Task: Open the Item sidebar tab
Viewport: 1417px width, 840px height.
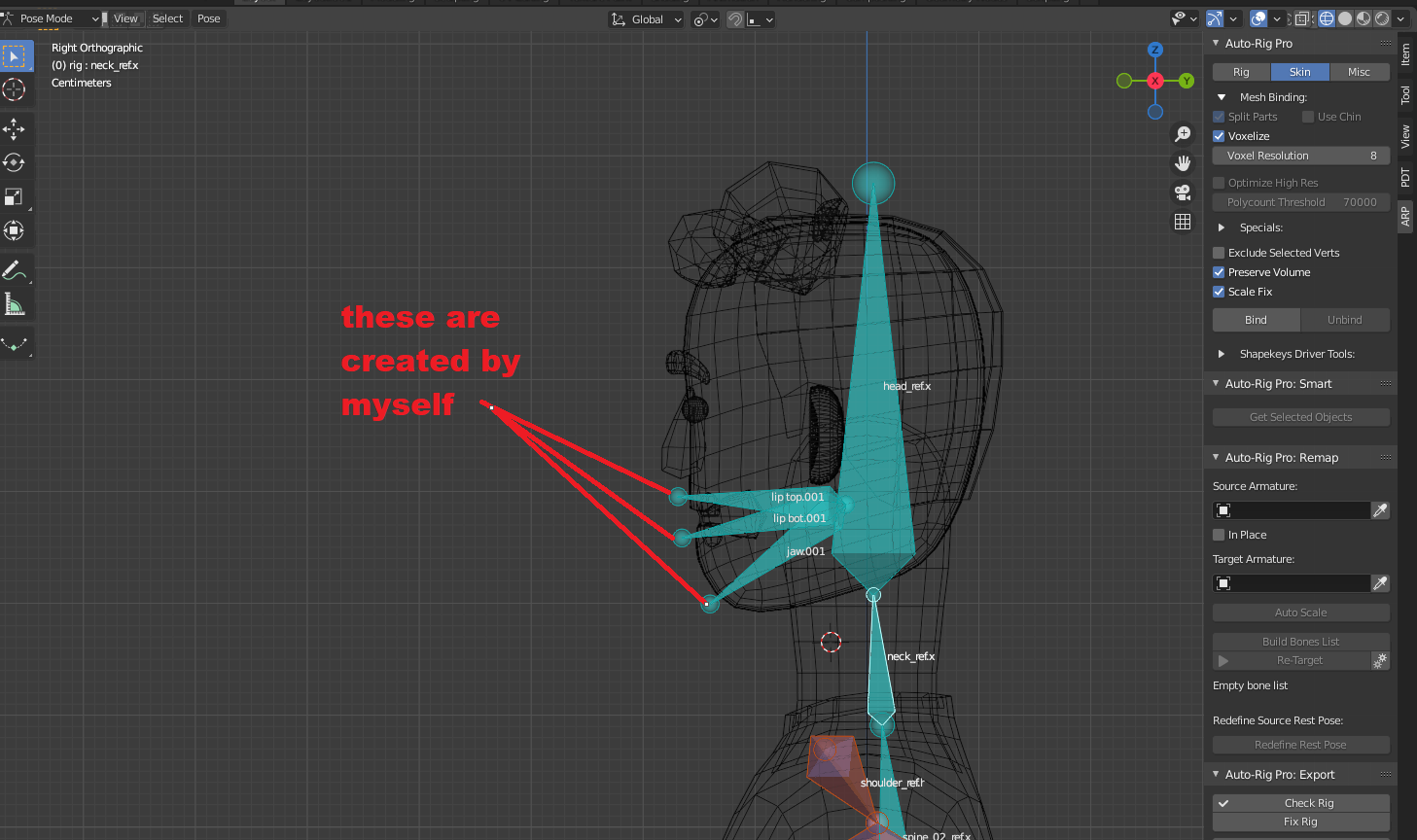Action: 1405,54
